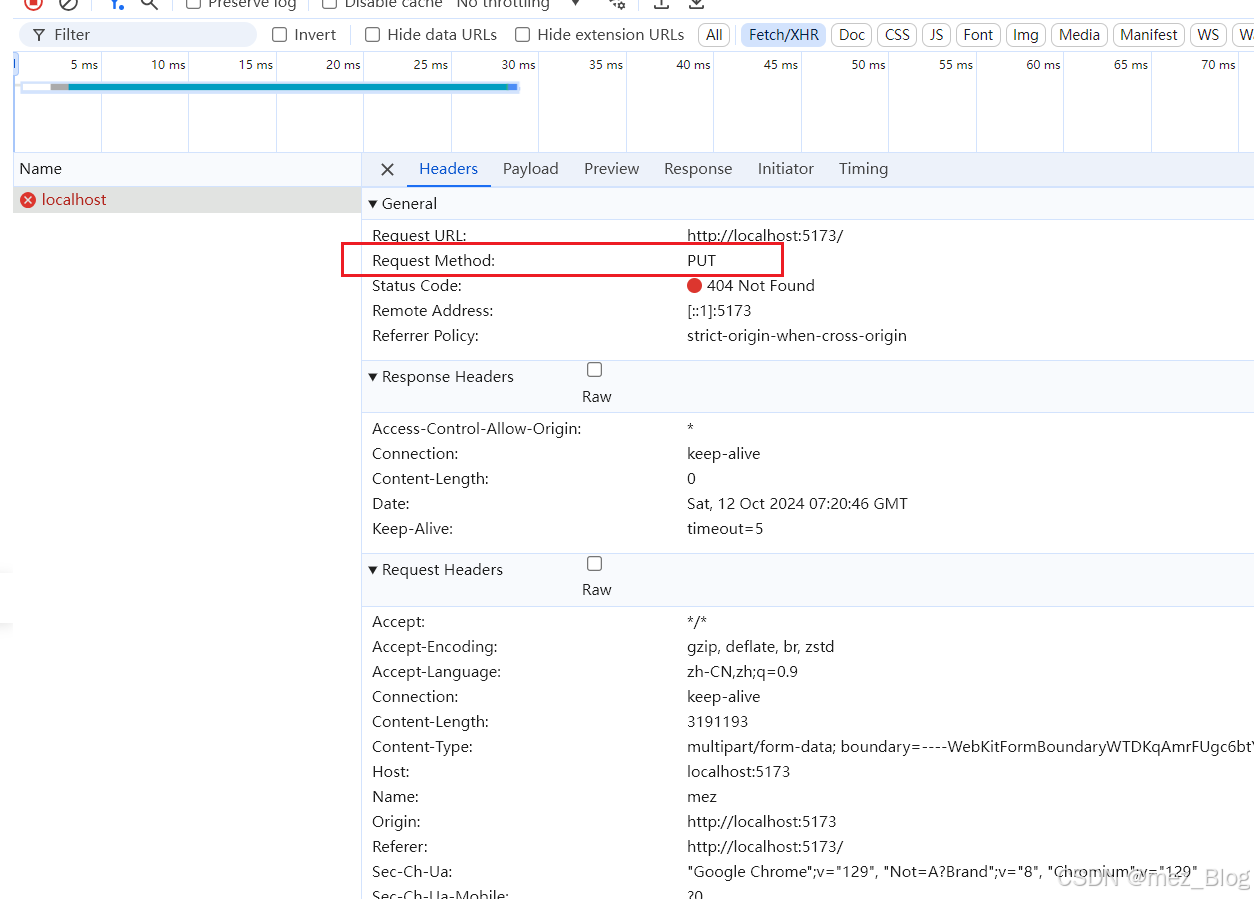The width and height of the screenshot is (1254, 899).
Task: Click the red error icon beside localhost
Action: click(28, 200)
